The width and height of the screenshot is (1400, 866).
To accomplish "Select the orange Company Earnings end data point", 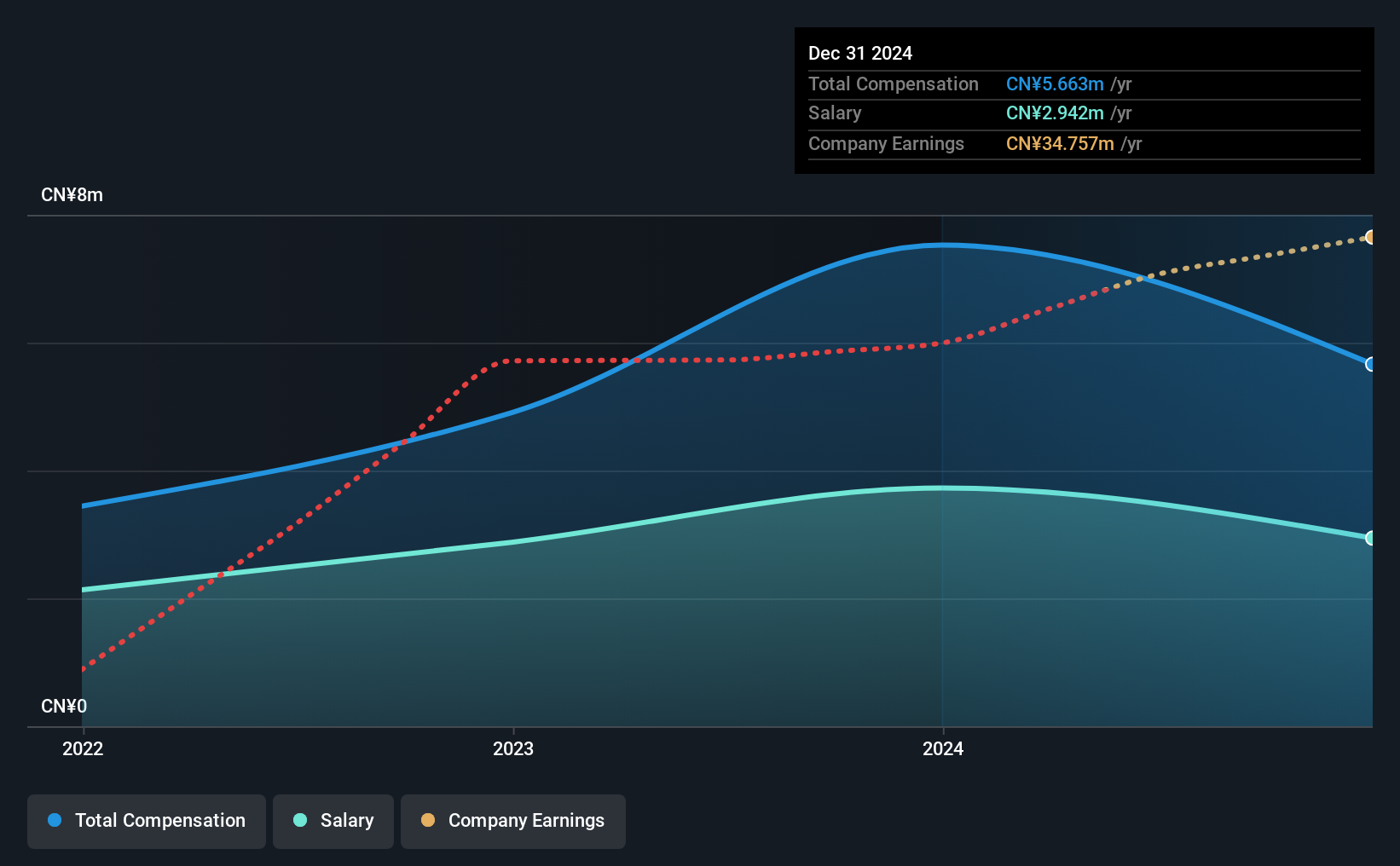I will pos(1370,237).
